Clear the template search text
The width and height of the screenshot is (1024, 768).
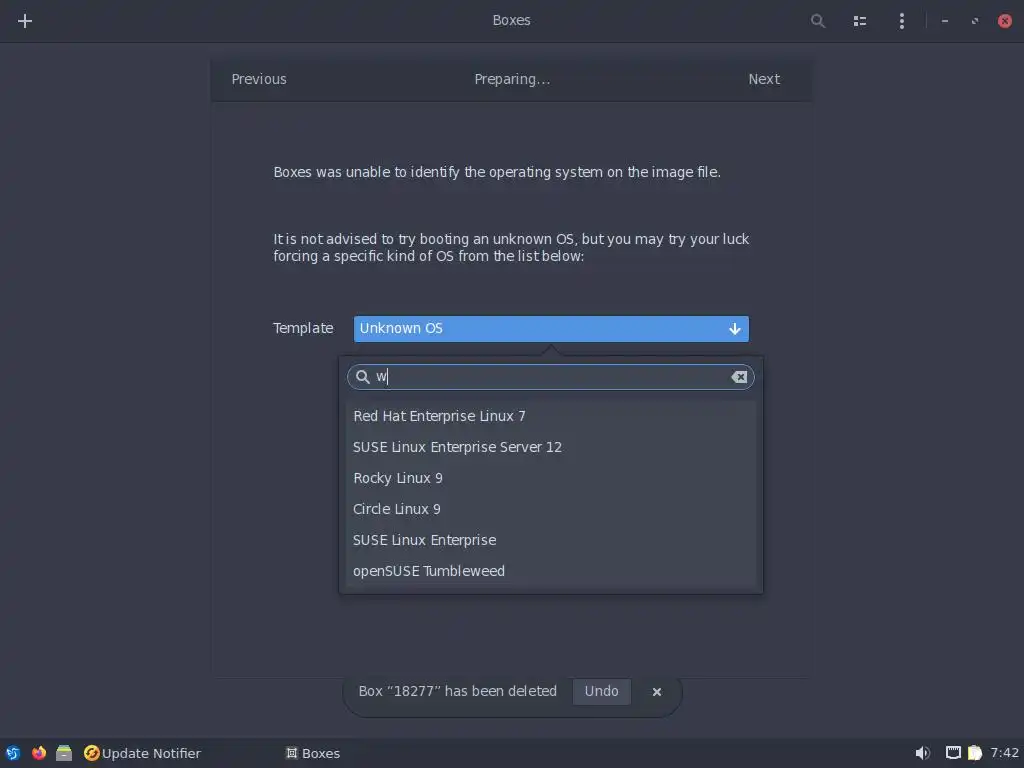pos(739,377)
